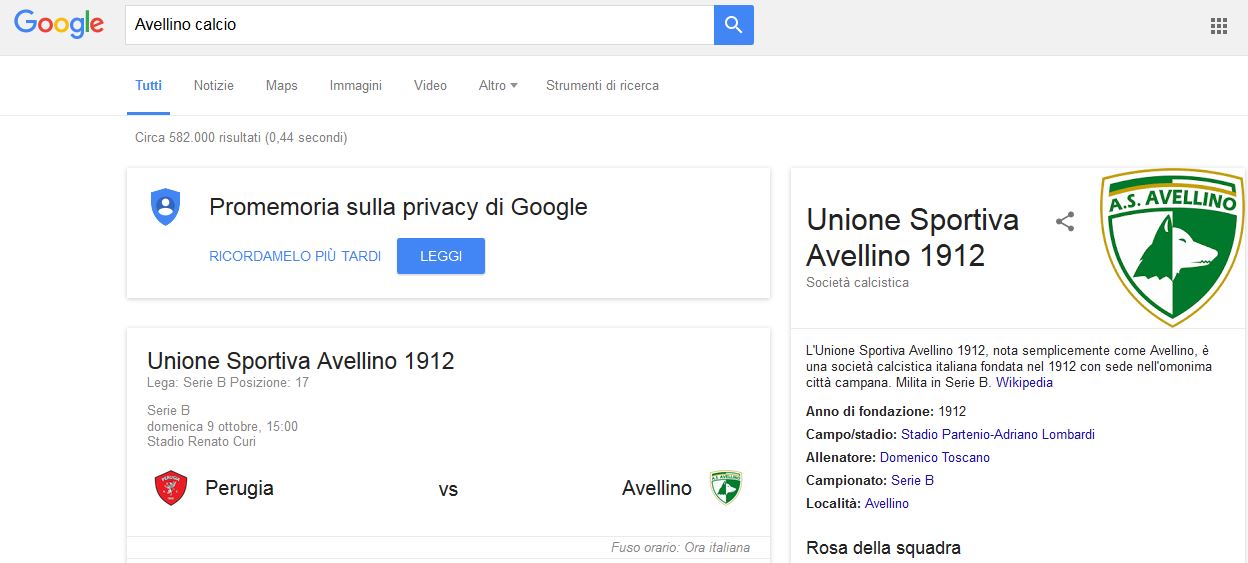Switch to the Notizie tab
Image resolution: width=1248 pixels, height=563 pixels.
(x=214, y=86)
